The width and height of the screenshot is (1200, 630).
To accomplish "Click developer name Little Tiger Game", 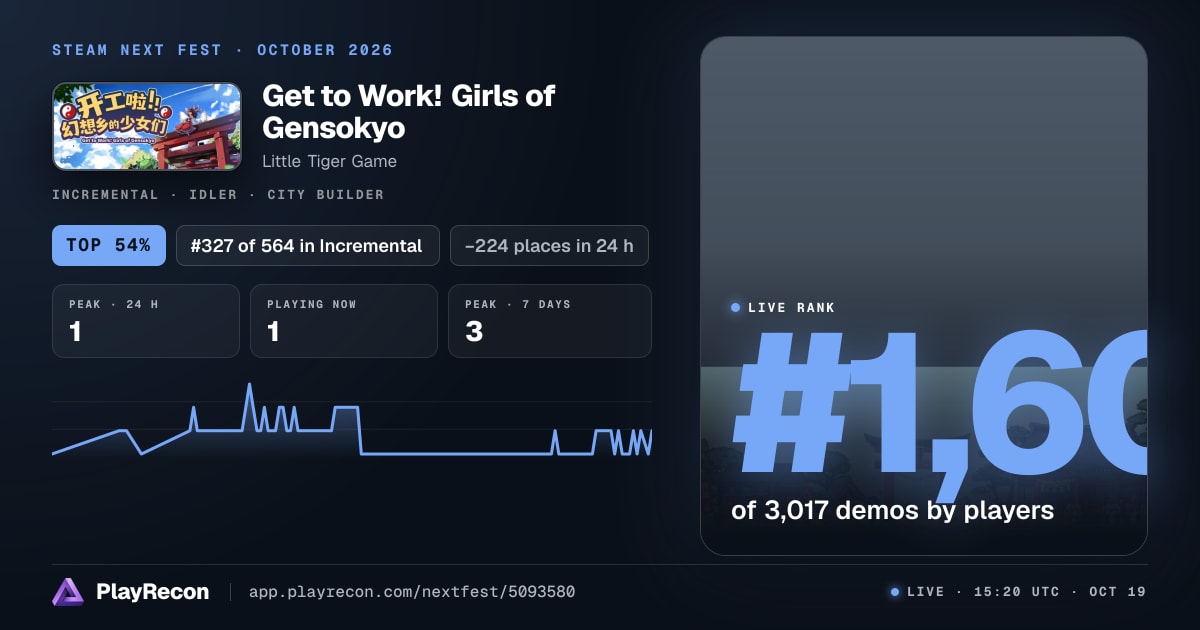I will point(329,161).
